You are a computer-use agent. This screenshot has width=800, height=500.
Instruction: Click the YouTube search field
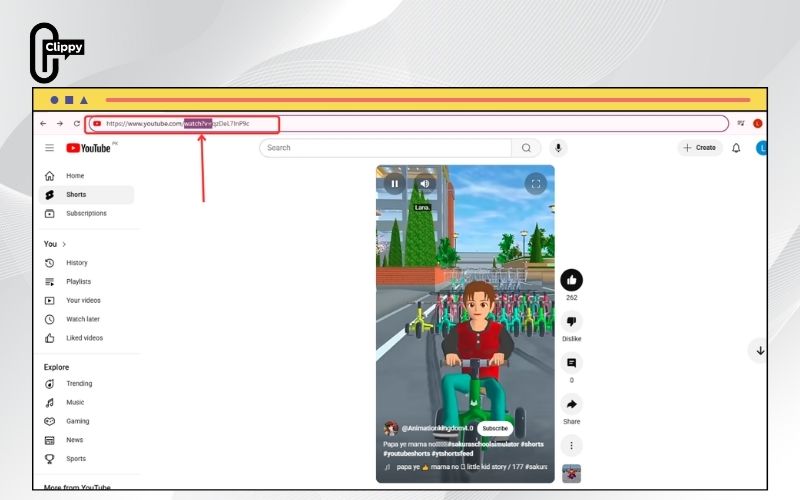(385, 148)
